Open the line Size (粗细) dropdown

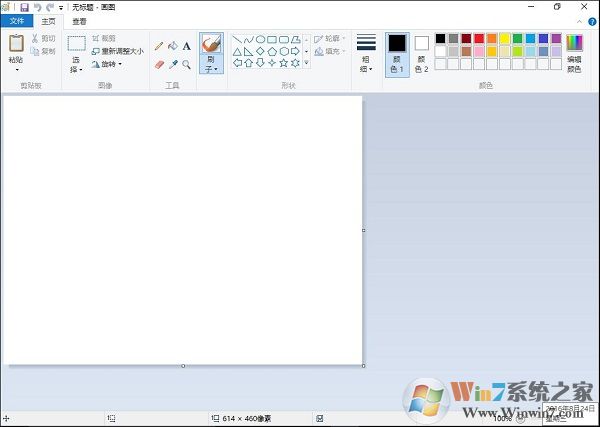point(366,53)
